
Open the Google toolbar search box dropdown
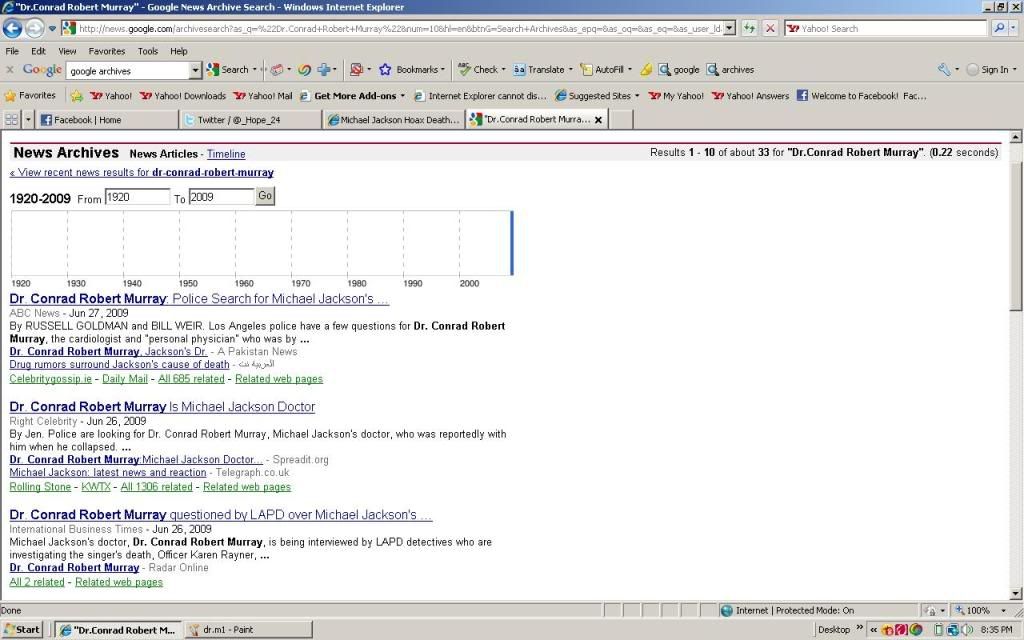[195, 70]
